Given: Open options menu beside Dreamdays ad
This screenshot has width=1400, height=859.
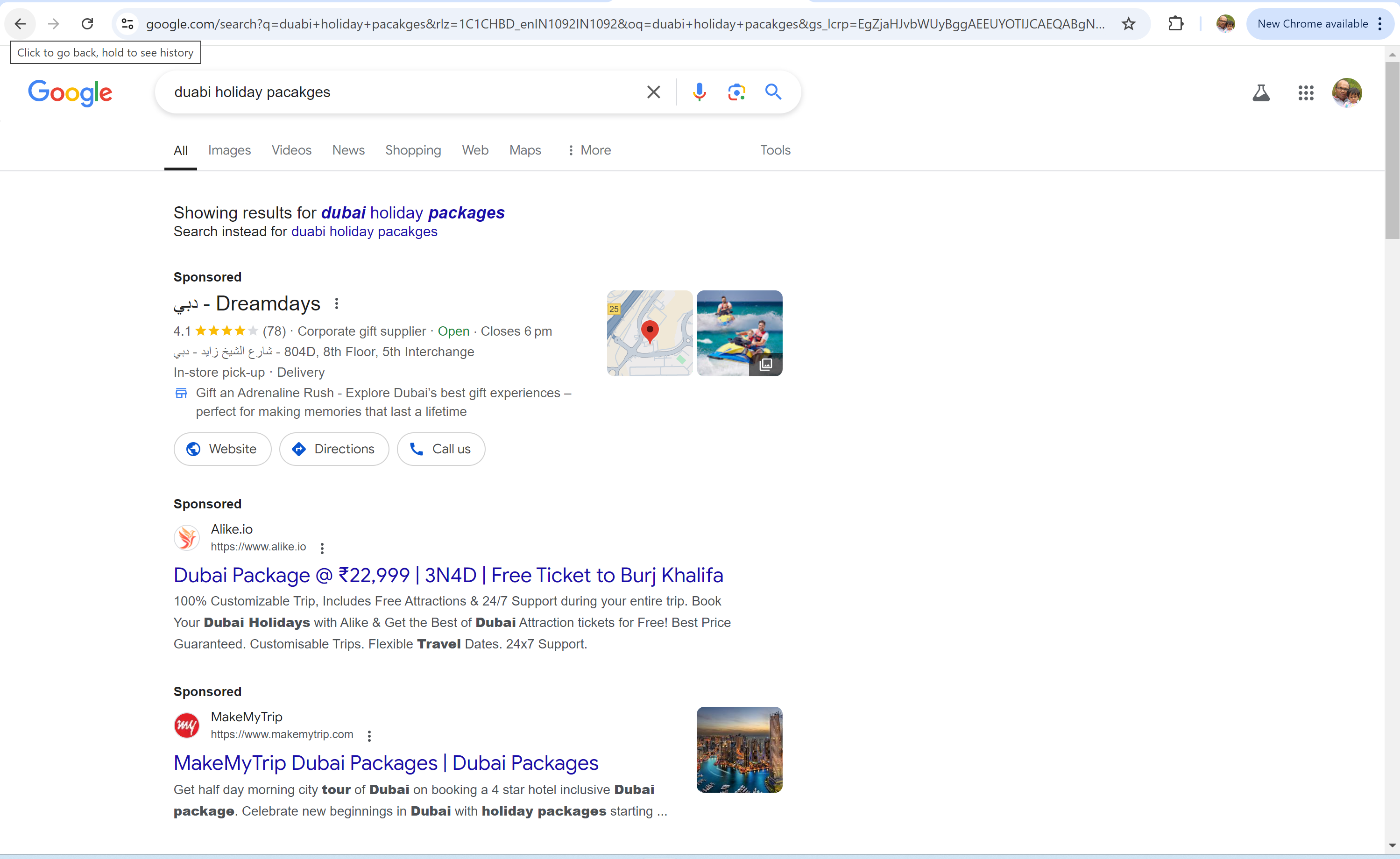Looking at the screenshot, I should [337, 303].
